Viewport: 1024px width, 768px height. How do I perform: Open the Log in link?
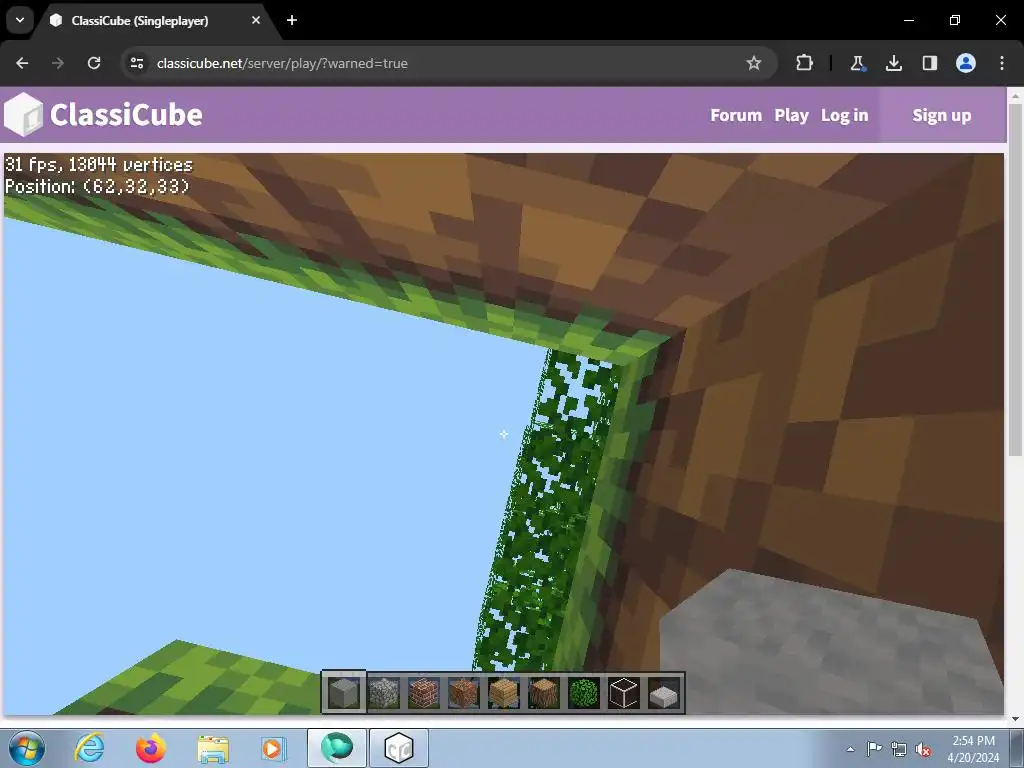click(844, 115)
